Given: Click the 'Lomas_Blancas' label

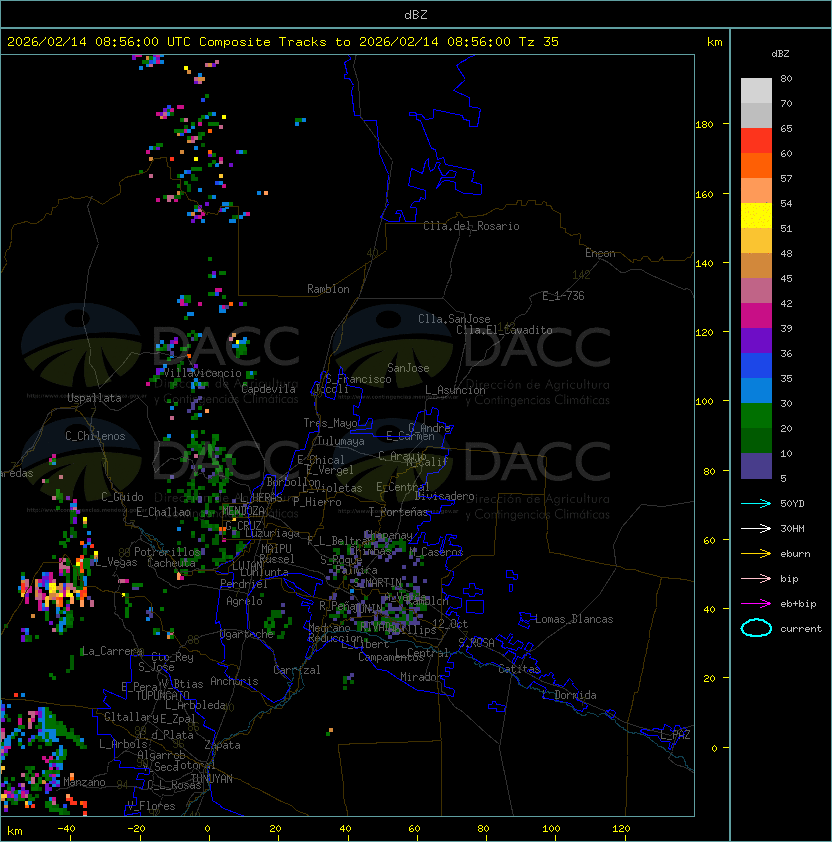Looking at the screenshot, I should pos(574,619).
